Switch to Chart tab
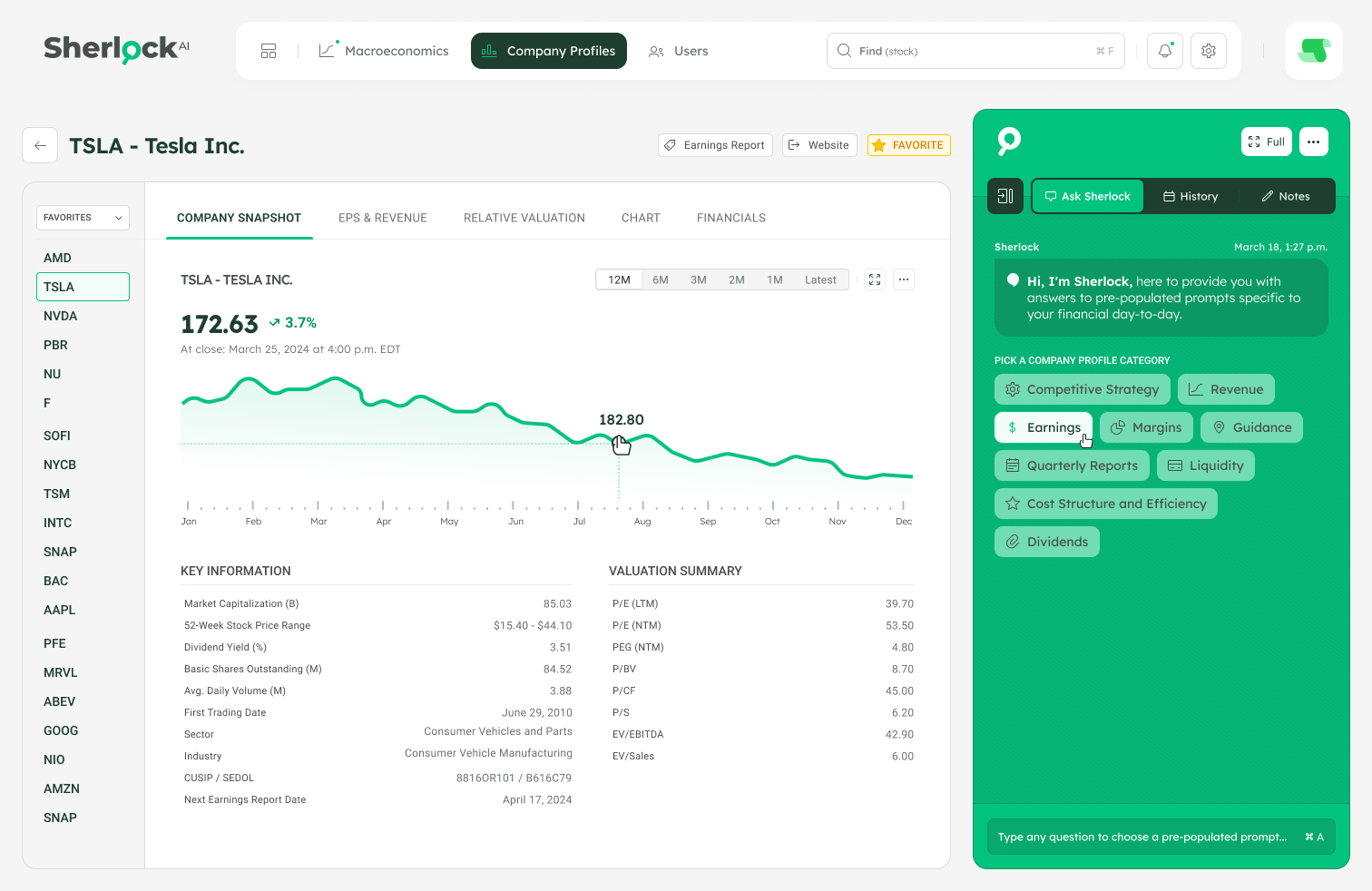Viewport: 1372px width, 891px height. pos(641,218)
